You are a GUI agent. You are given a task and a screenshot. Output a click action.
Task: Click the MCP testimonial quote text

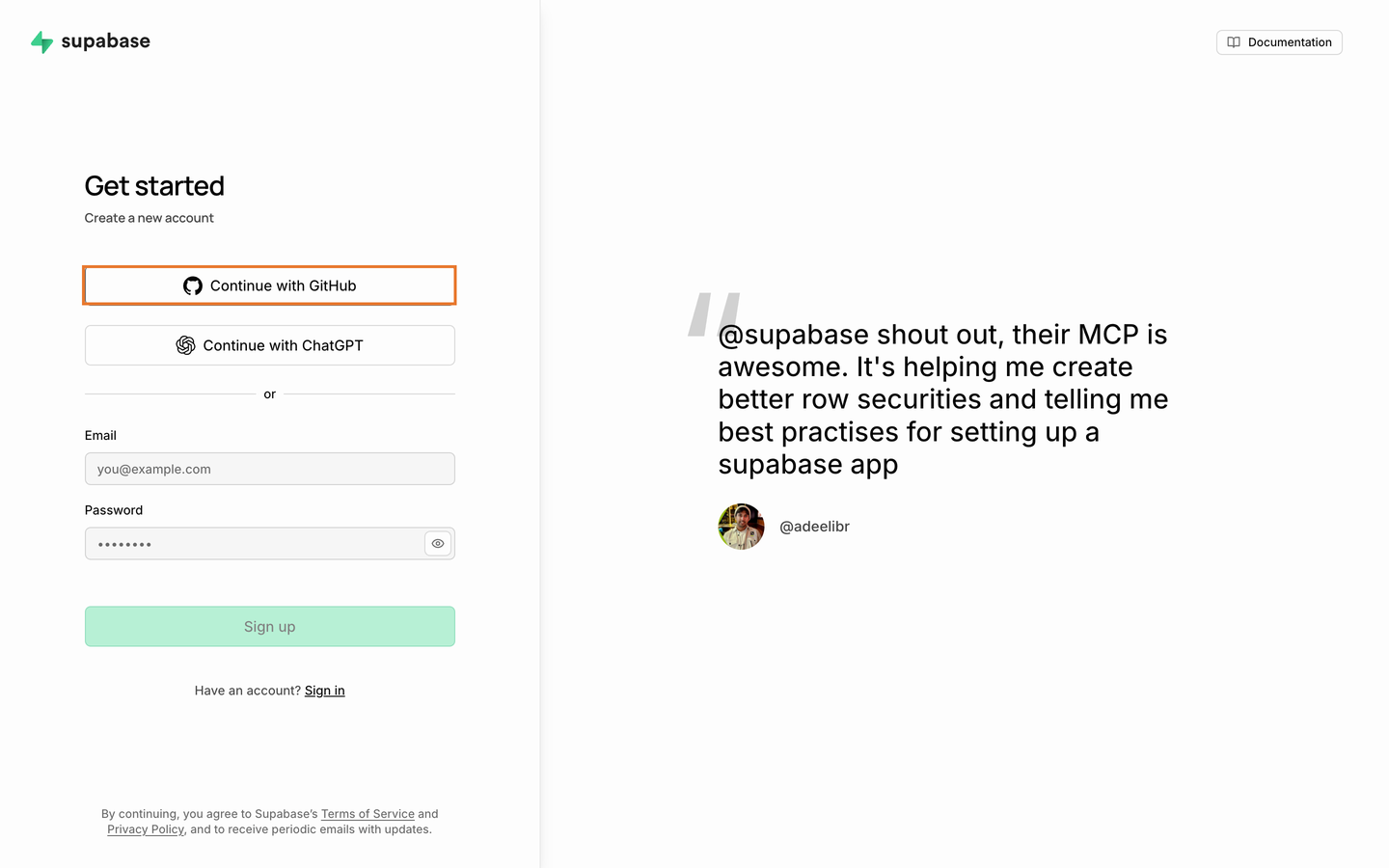tap(943, 399)
